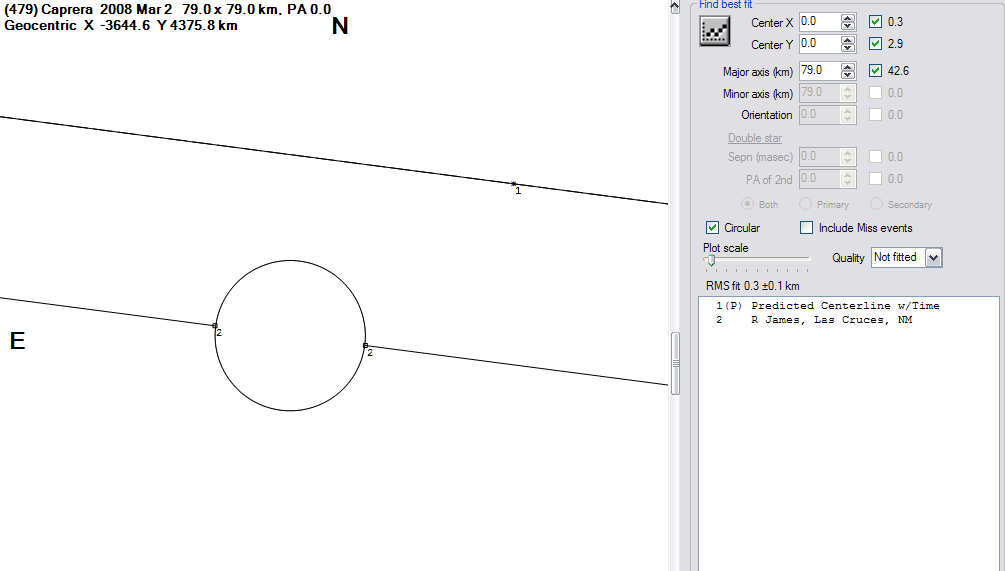Click the Double star link label
Screen dimensions: 1005x571
click(754, 138)
